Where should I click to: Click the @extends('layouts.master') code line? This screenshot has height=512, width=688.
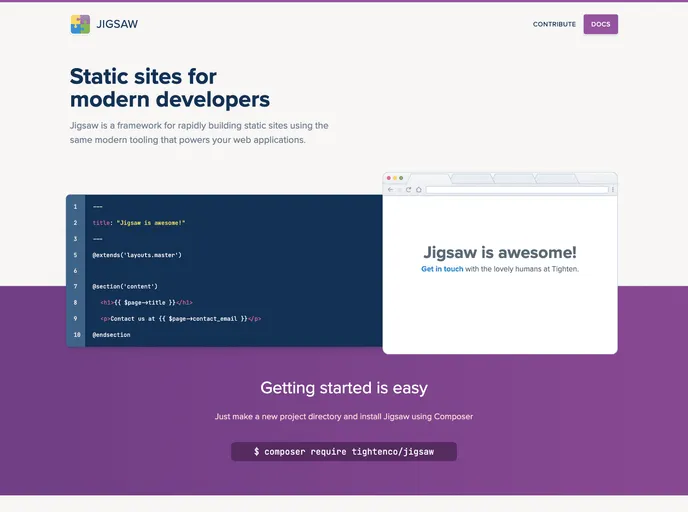pos(137,255)
